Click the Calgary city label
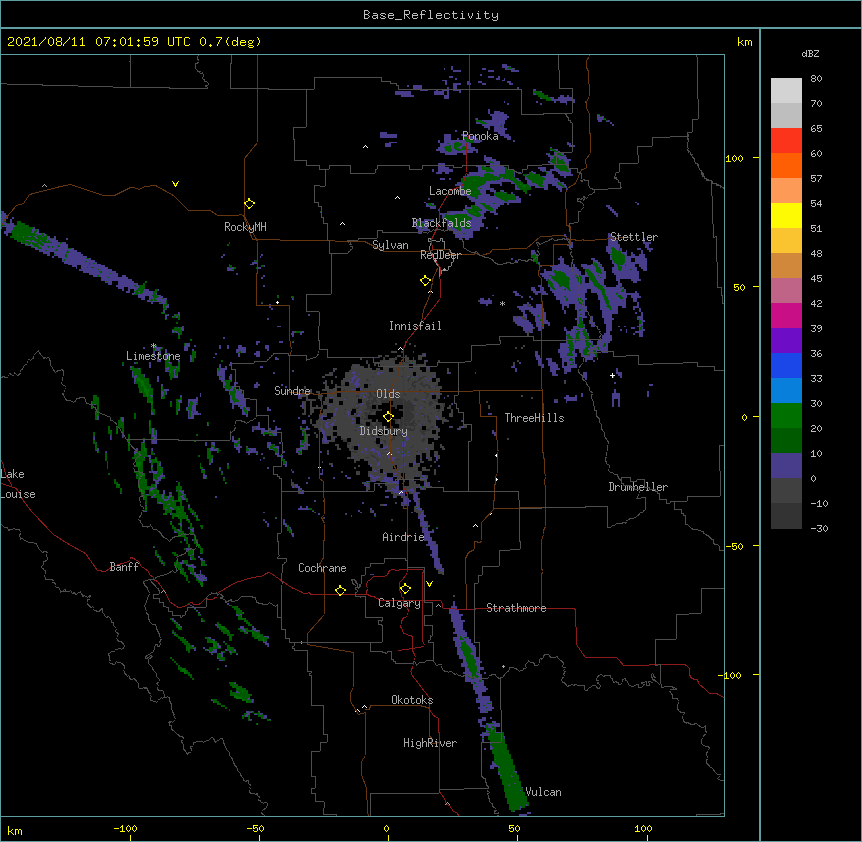Viewport: 862px width, 842px height. pyautogui.click(x=399, y=603)
